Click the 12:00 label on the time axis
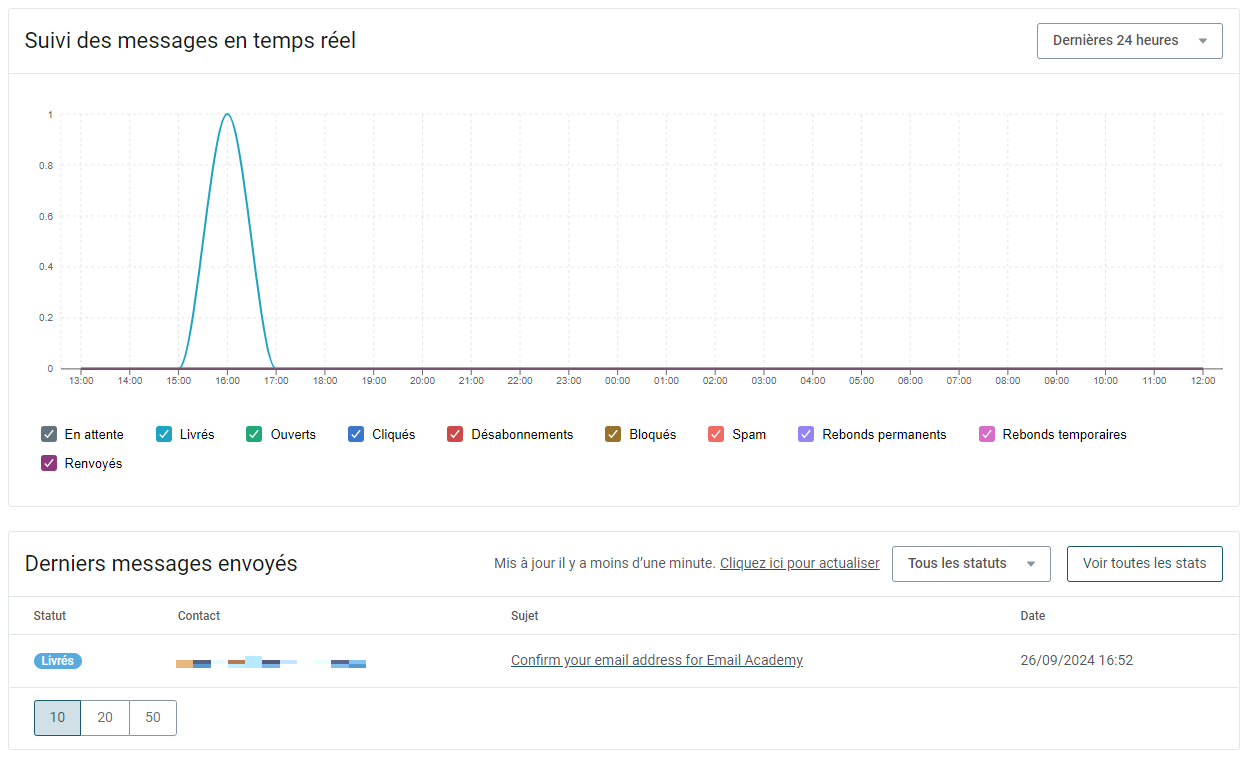The height and width of the screenshot is (760, 1251). [x=1203, y=381]
